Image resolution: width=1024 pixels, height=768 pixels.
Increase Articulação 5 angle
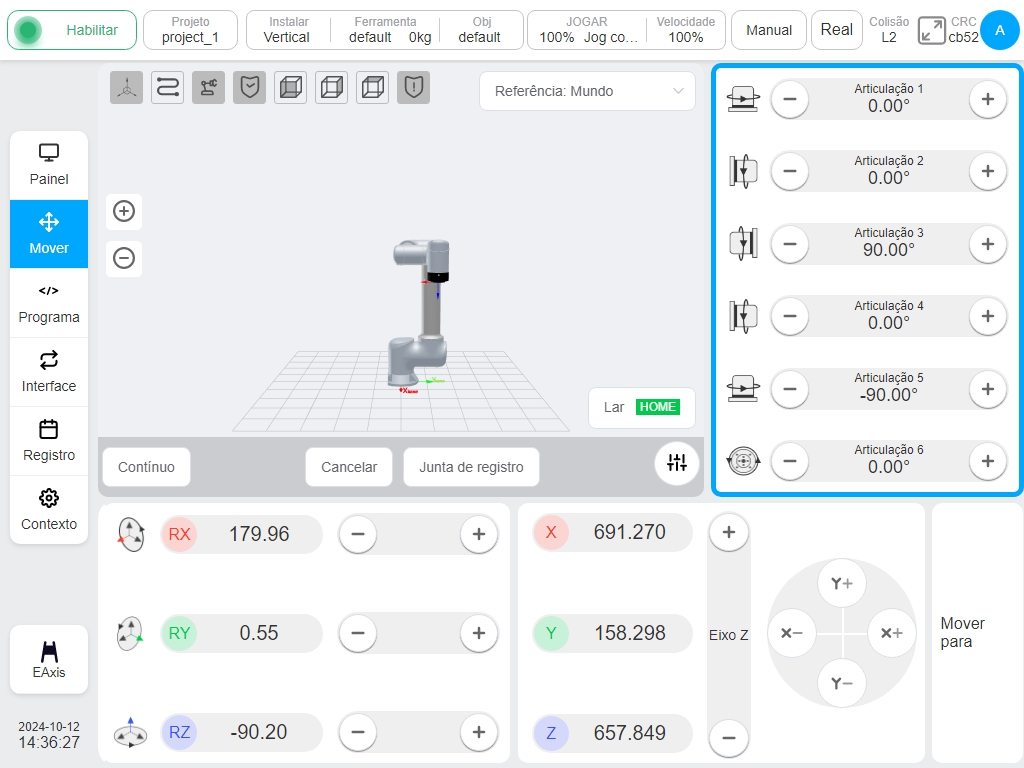[x=987, y=389]
